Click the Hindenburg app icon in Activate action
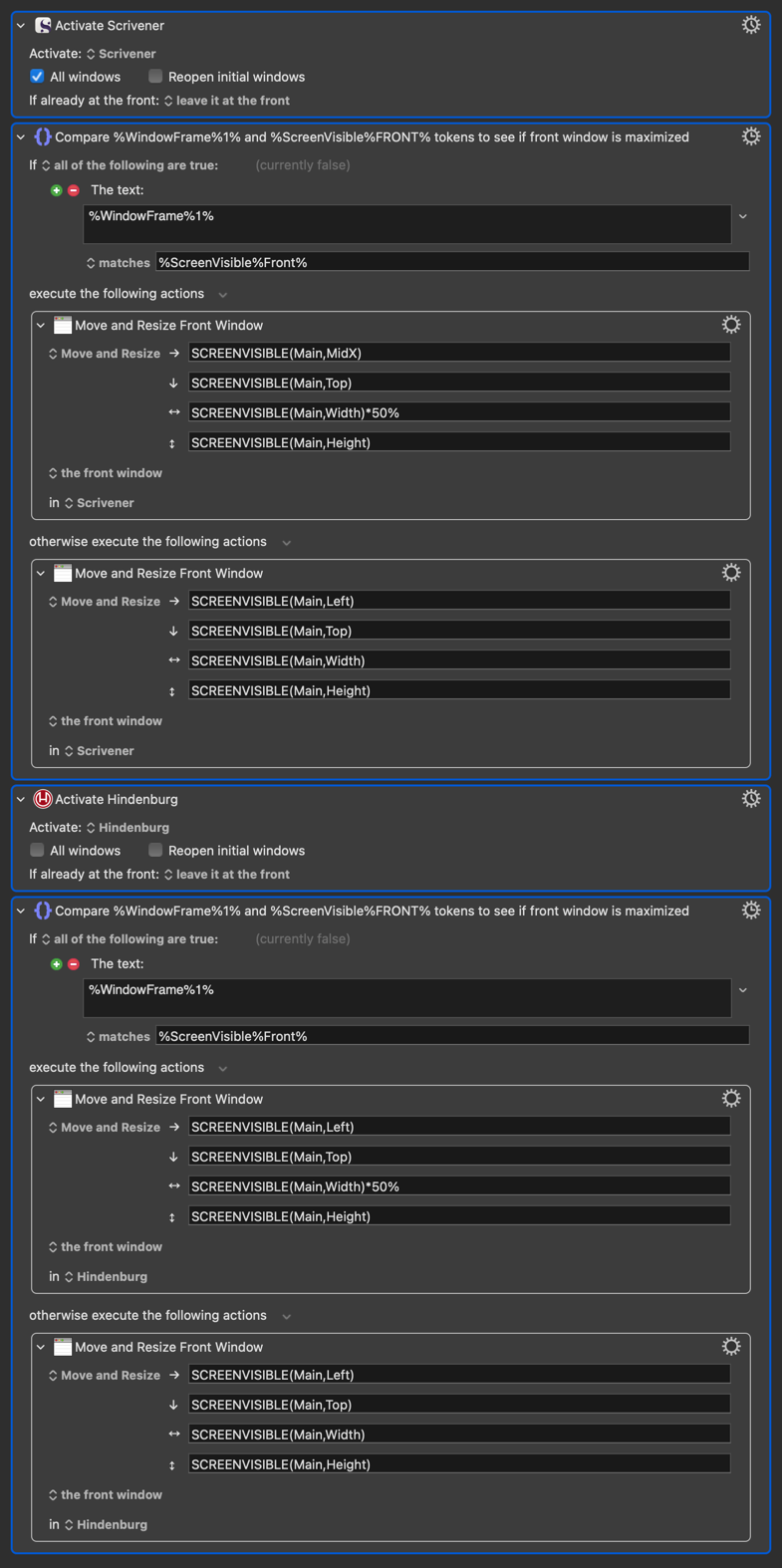782x1568 pixels. point(43,799)
